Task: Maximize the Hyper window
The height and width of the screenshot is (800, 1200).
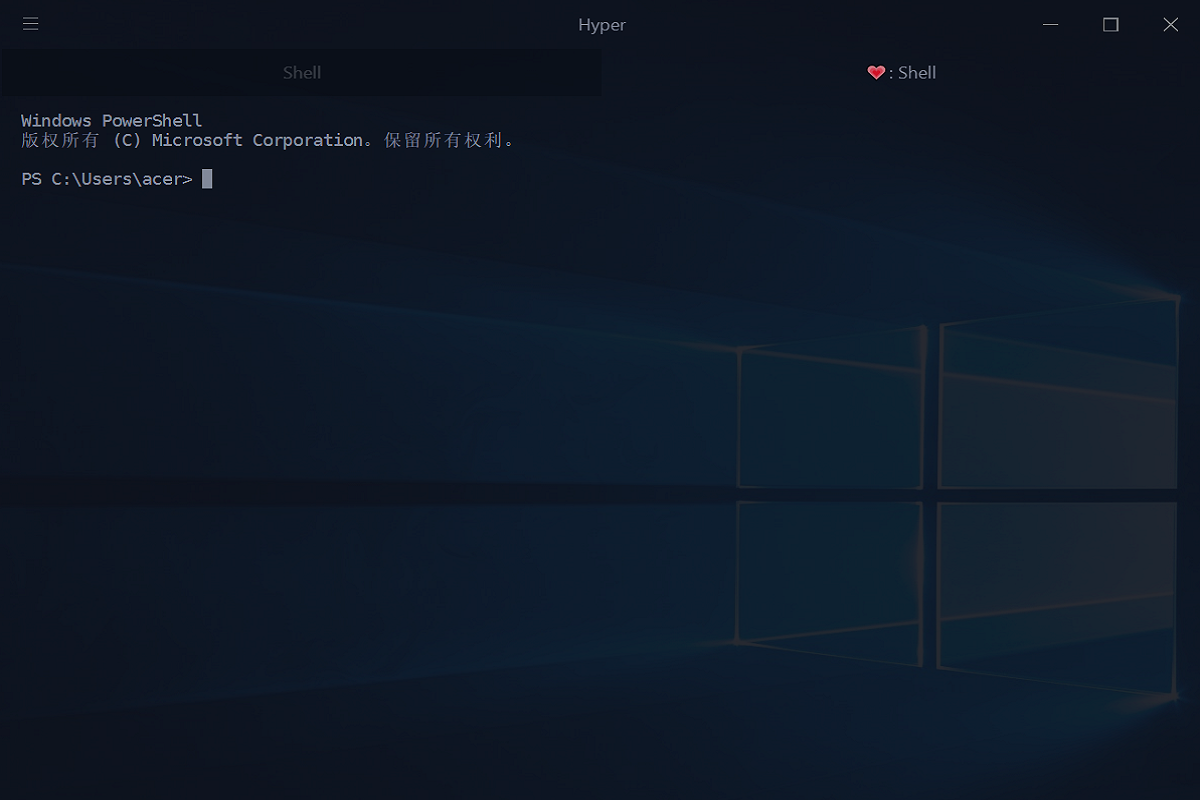Action: click(1110, 24)
